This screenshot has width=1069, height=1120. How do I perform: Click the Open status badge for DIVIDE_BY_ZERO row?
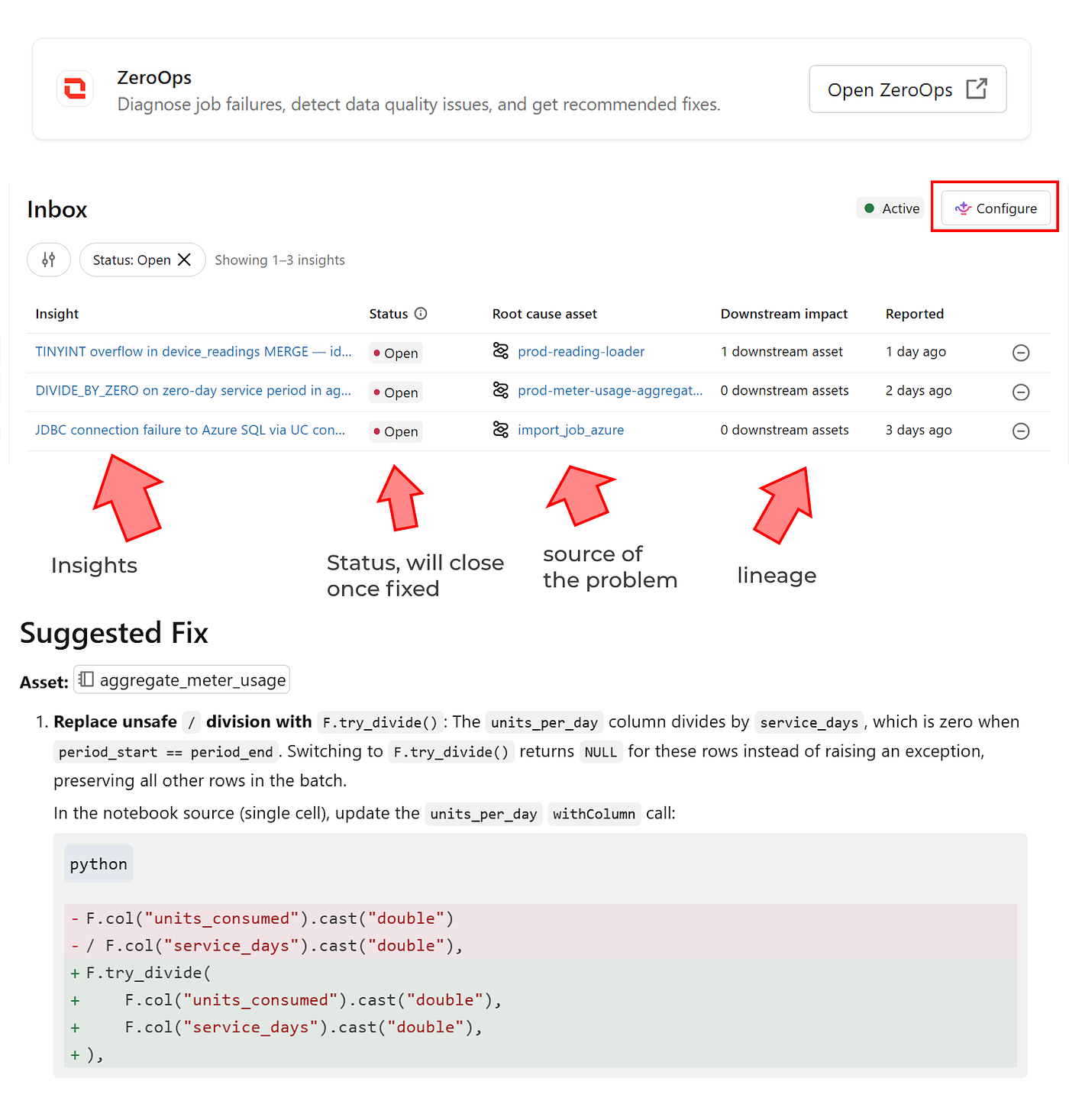396,392
